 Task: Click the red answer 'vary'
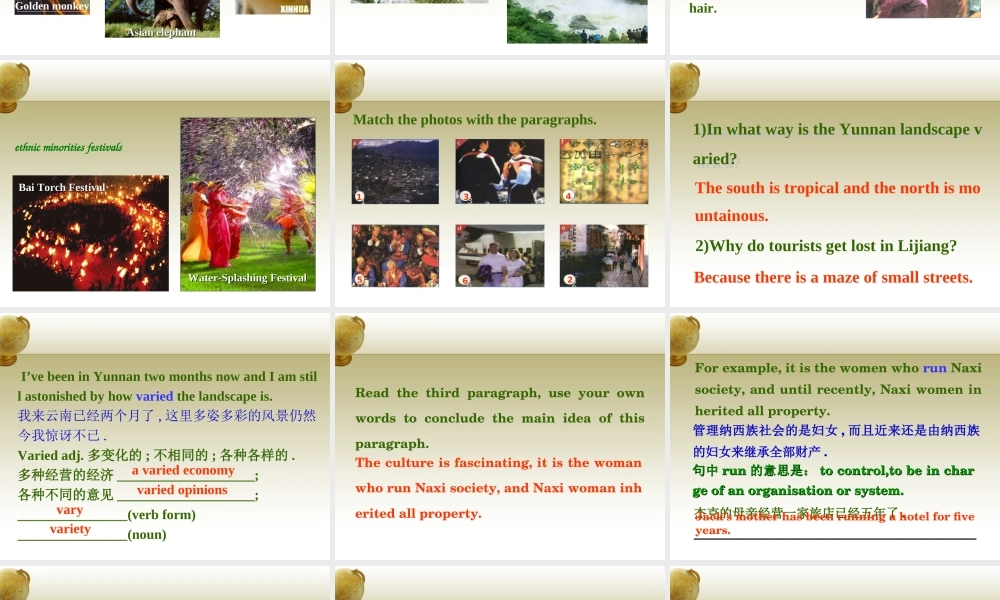point(70,510)
